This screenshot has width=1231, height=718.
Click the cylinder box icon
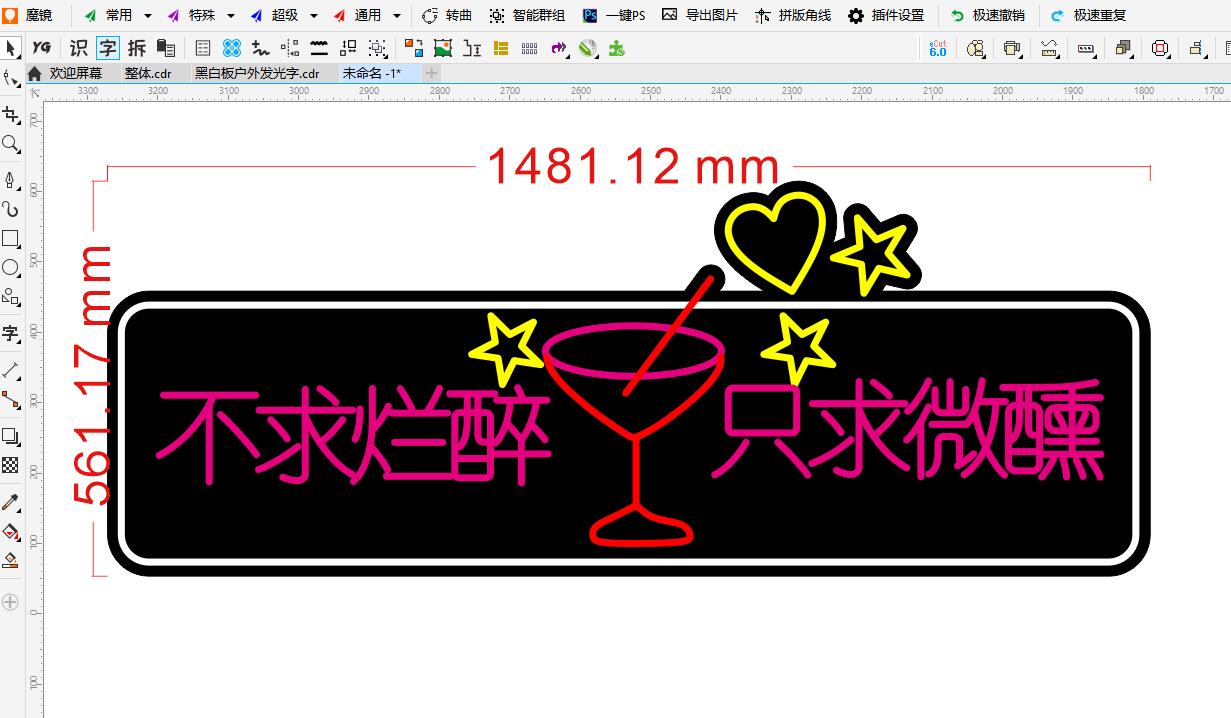point(1012,47)
